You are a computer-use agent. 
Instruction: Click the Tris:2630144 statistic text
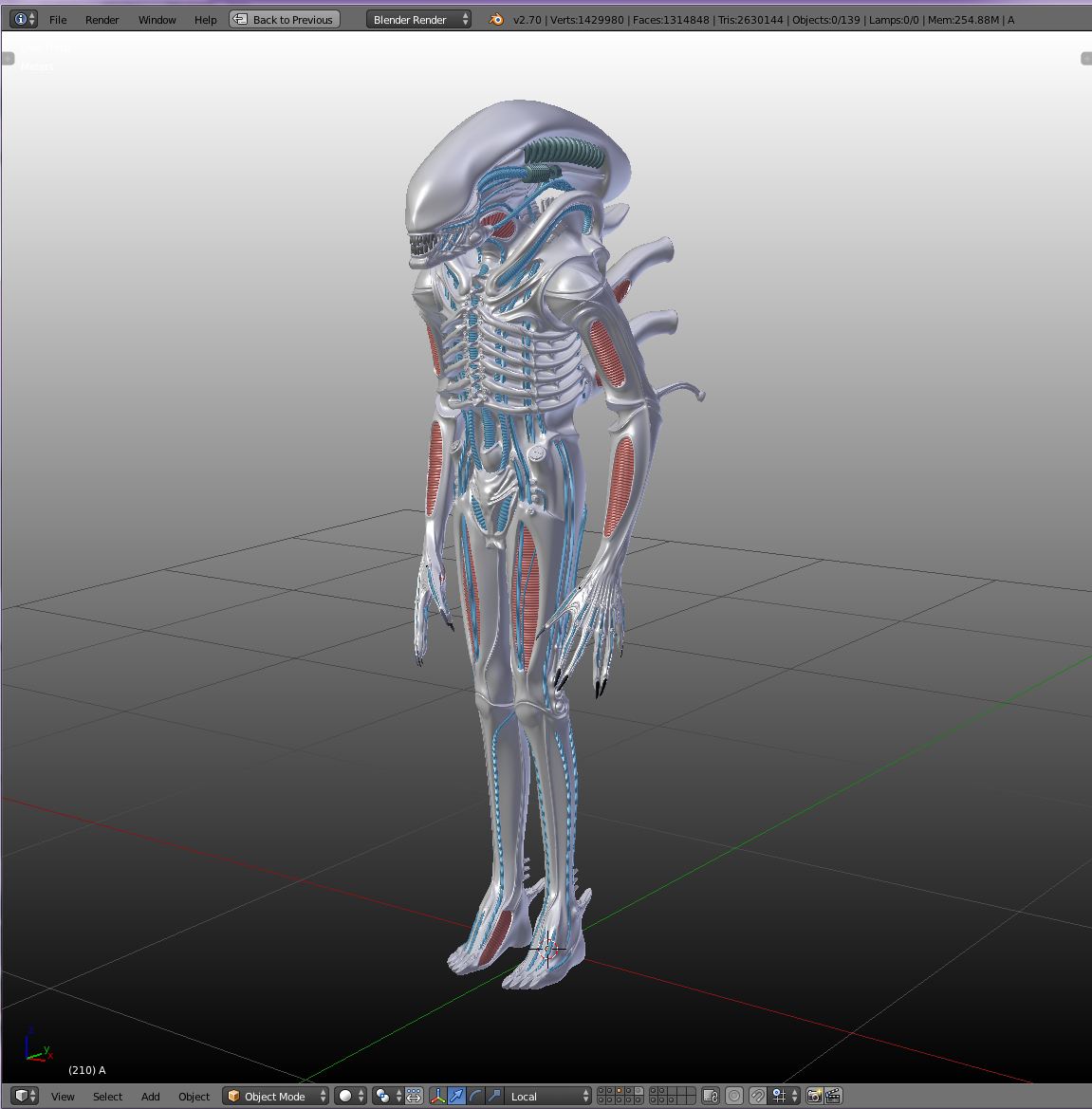tap(750, 20)
